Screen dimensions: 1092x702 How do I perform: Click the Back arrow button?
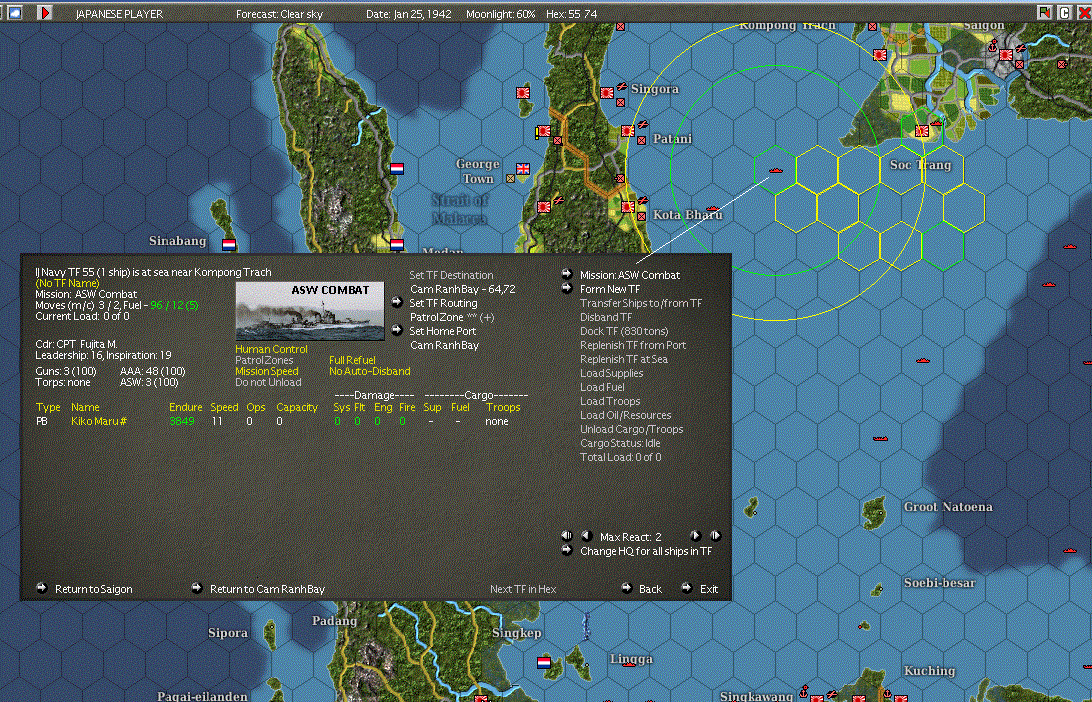point(626,588)
